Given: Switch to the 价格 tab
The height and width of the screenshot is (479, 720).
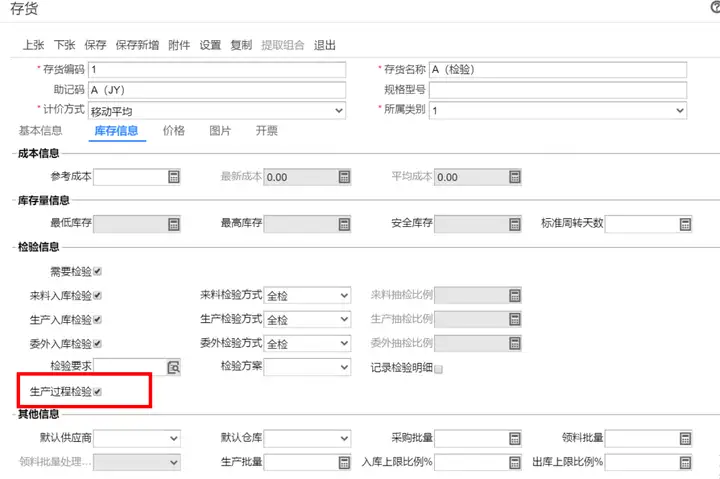Looking at the screenshot, I should click(x=174, y=131).
